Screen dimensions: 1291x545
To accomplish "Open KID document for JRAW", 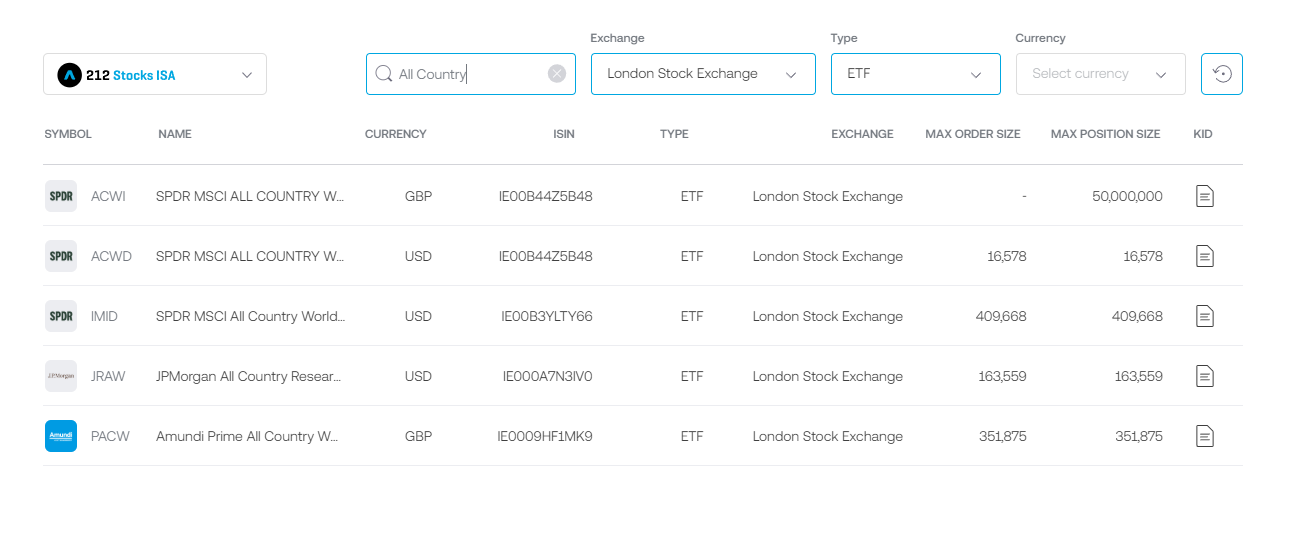I will click(1205, 376).
